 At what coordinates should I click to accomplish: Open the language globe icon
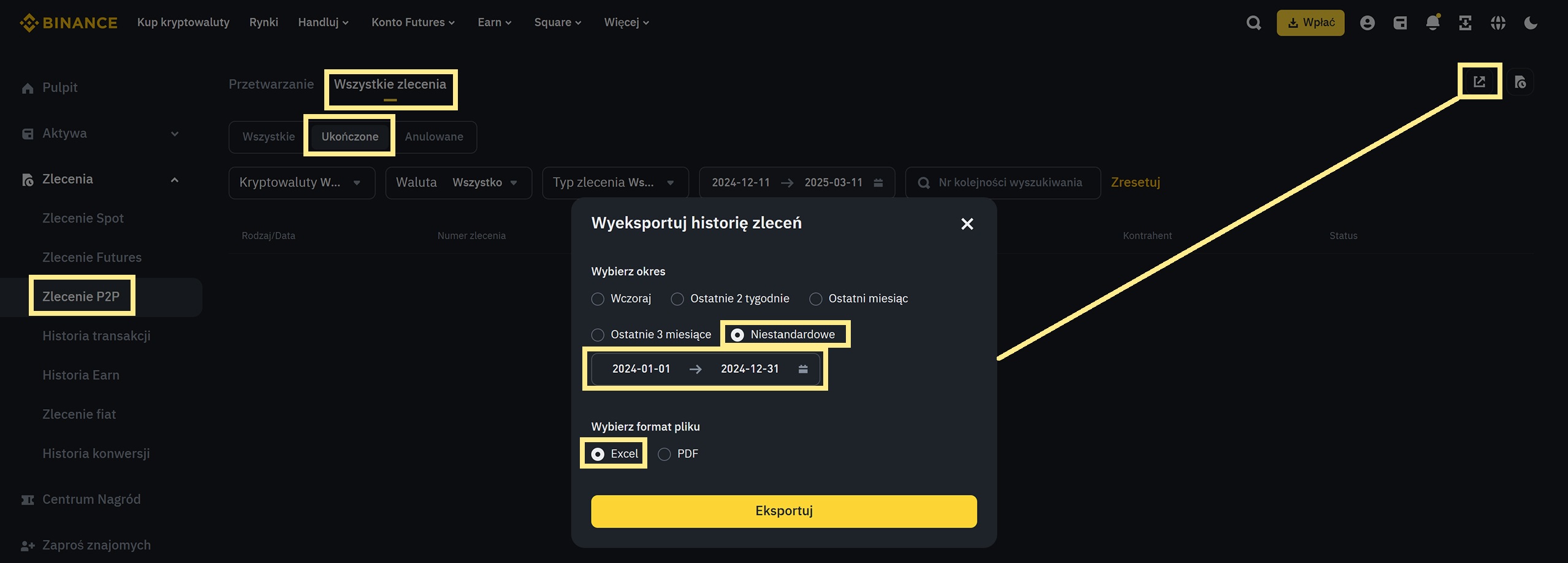point(1498,23)
